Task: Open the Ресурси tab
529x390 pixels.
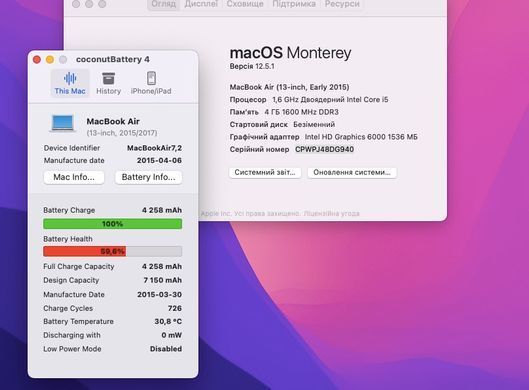Action: (x=342, y=4)
